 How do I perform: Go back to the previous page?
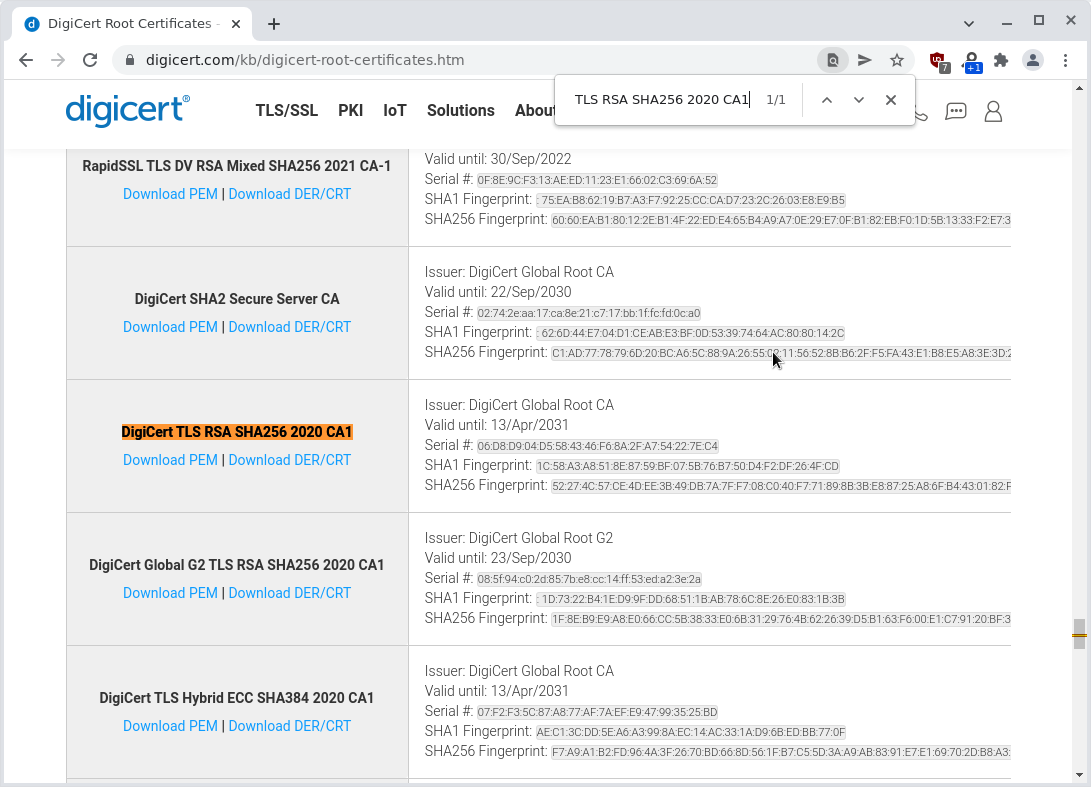tap(26, 60)
